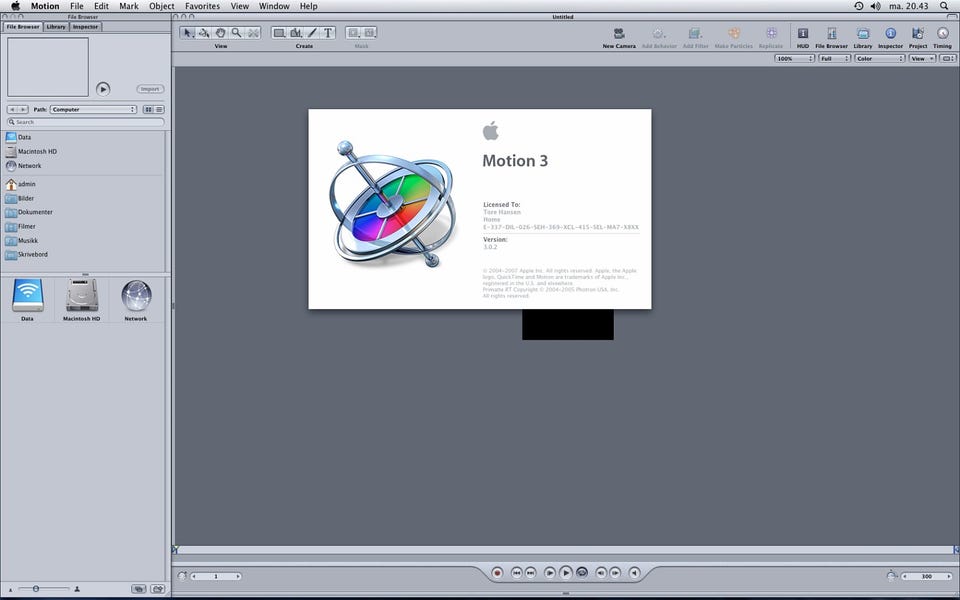Click the Data drive icon in lower pane
The height and width of the screenshot is (600, 960).
tap(28, 296)
